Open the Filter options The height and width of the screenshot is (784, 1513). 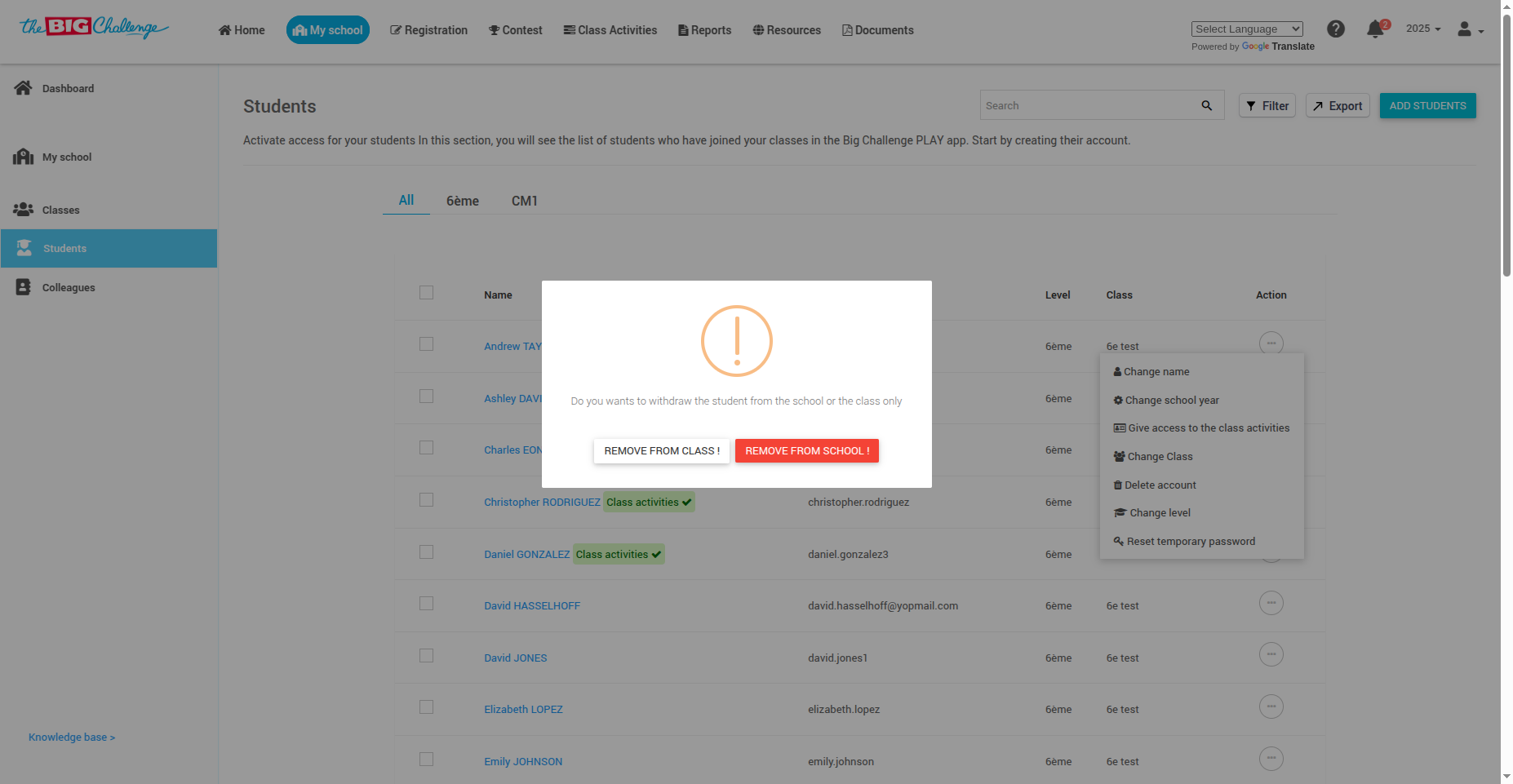[x=1267, y=105]
